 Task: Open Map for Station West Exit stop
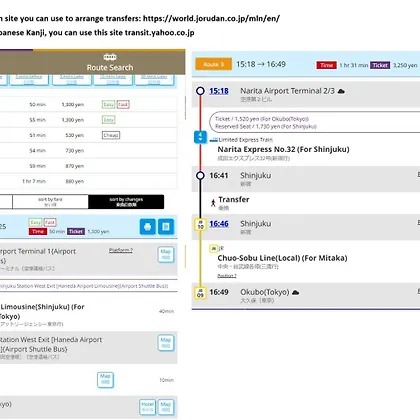point(166,343)
